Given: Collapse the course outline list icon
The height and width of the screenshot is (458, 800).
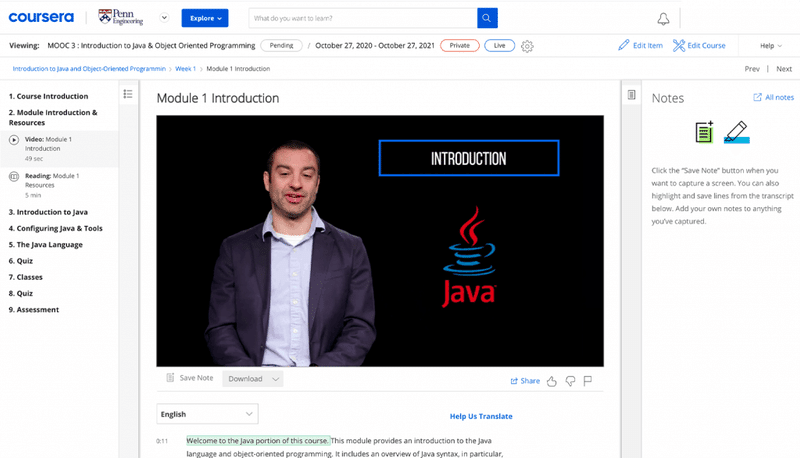Looking at the screenshot, I should pyautogui.click(x=128, y=94).
